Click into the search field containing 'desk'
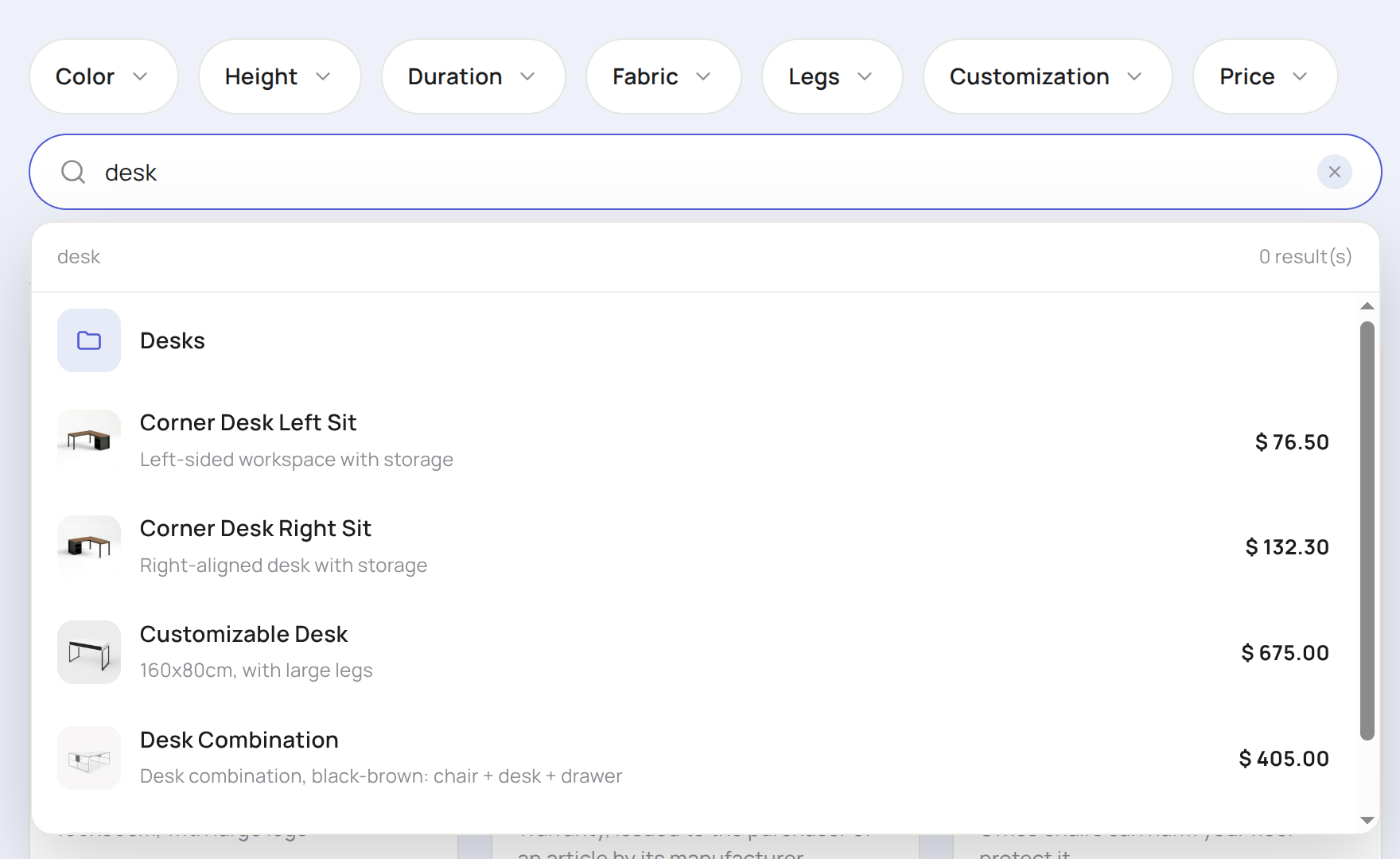This screenshot has height=859, width=1400. 705,172
